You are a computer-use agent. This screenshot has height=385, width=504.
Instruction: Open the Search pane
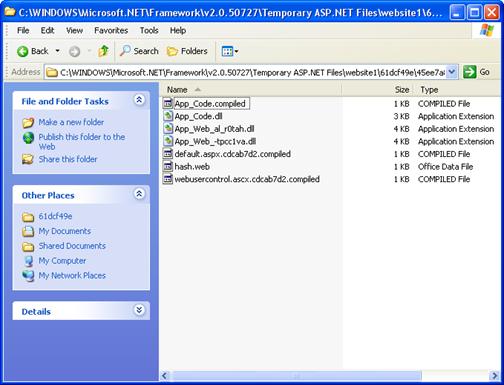tap(139, 51)
